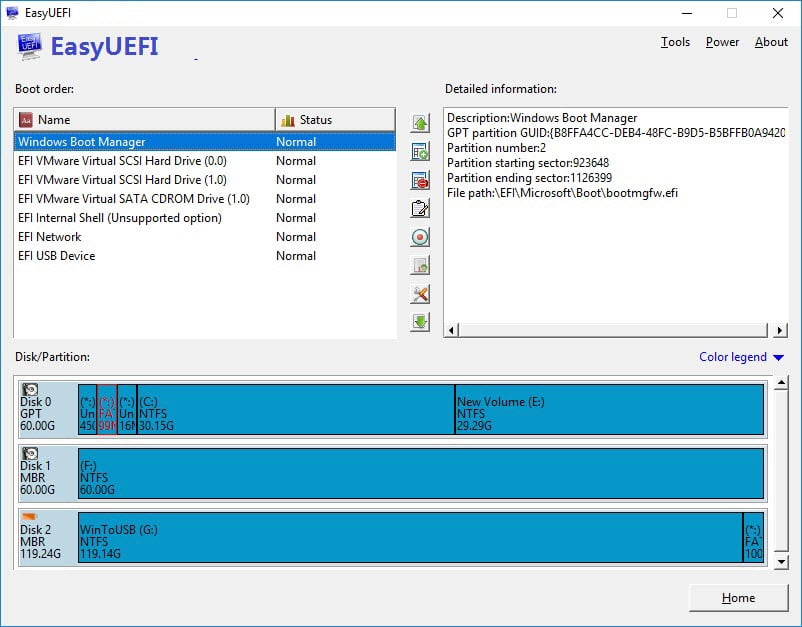
Task: Sort by the Status column header
Action: tap(335, 120)
